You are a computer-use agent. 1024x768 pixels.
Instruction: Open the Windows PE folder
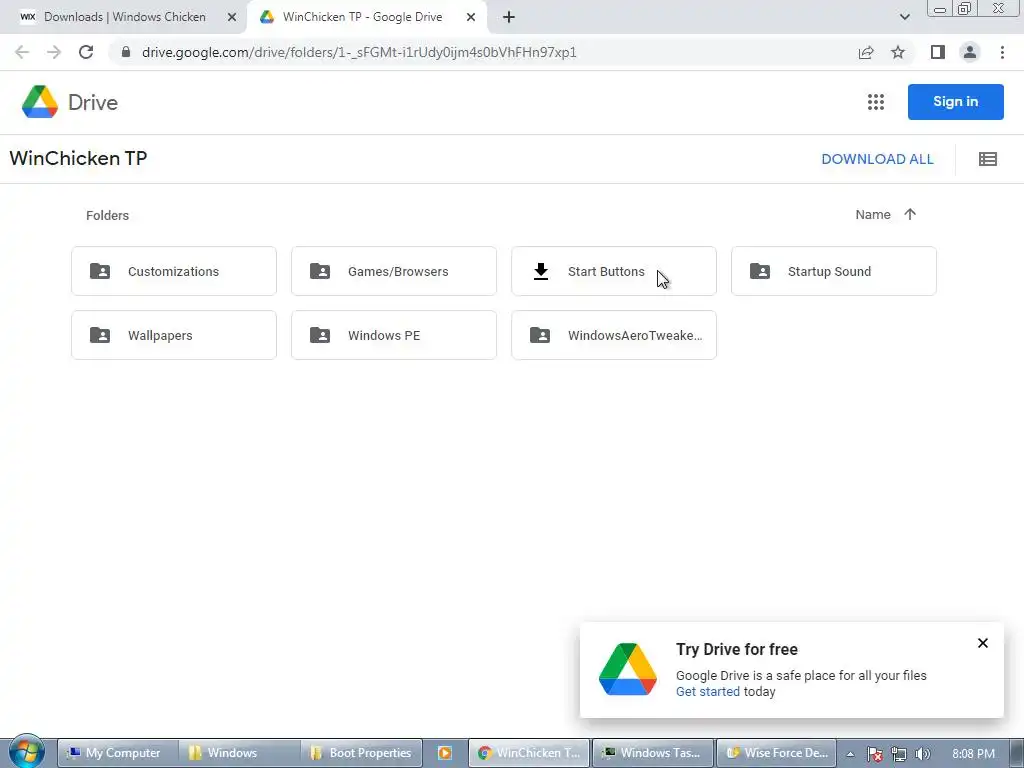pos(394,335)
